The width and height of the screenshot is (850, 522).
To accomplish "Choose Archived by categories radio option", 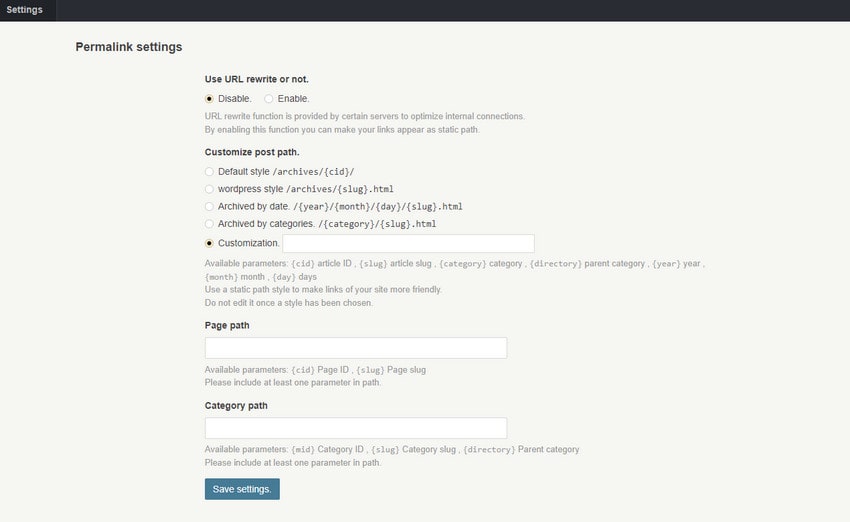I will (209, 224).
